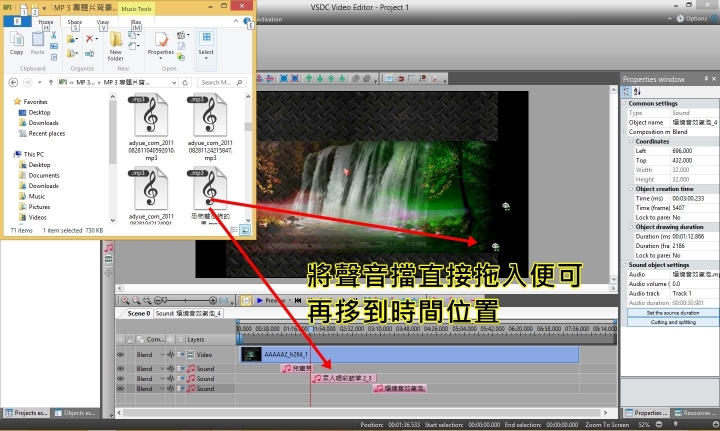This screenshot has width=720, height=431.
Task: Open the Share tab in Explorer ribbon
Action: click(x=75, y=22)
